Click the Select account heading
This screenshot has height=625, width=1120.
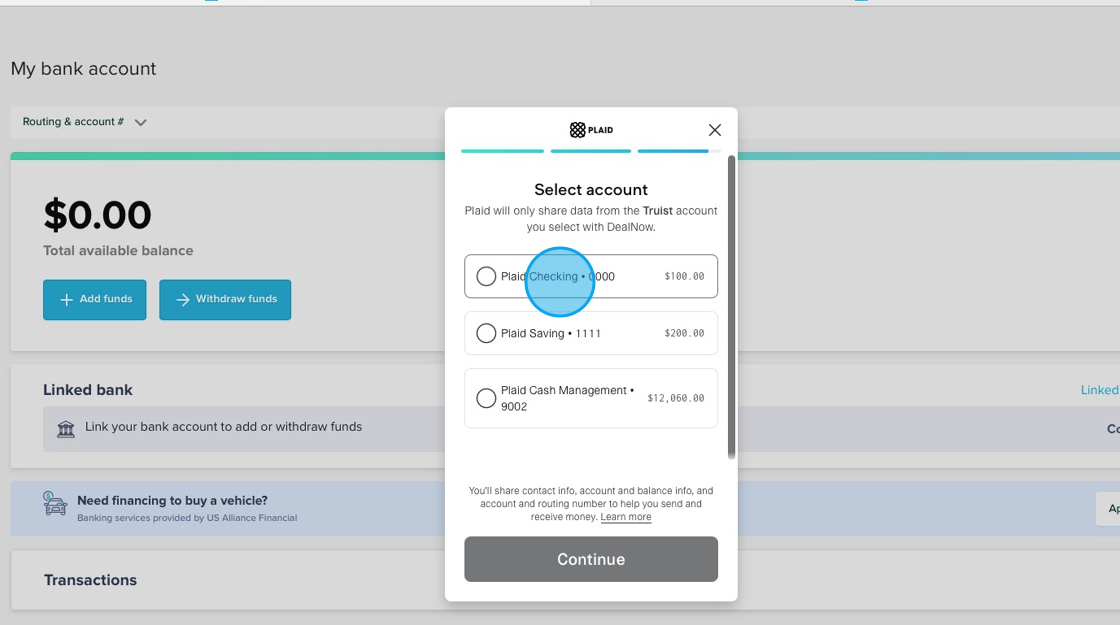[591, 189]
